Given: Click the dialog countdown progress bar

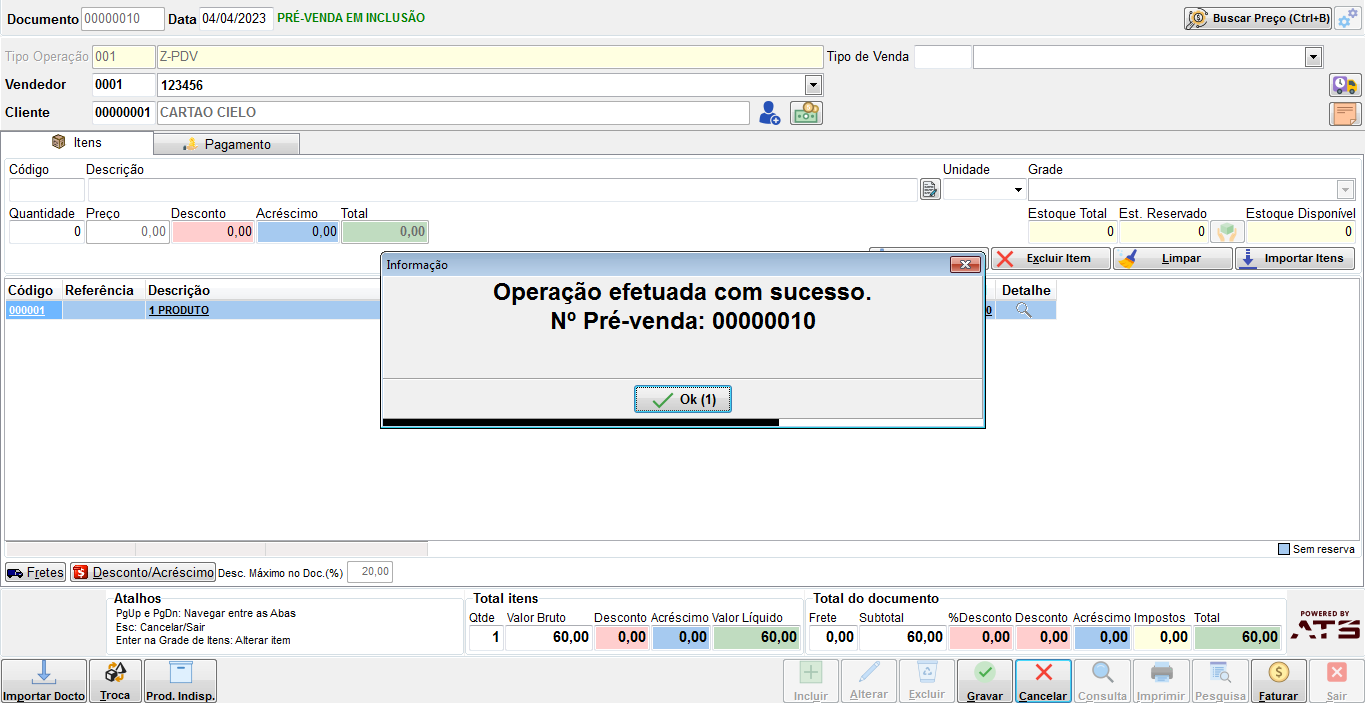Looking at the screenshot, I should tap(683, 423).
